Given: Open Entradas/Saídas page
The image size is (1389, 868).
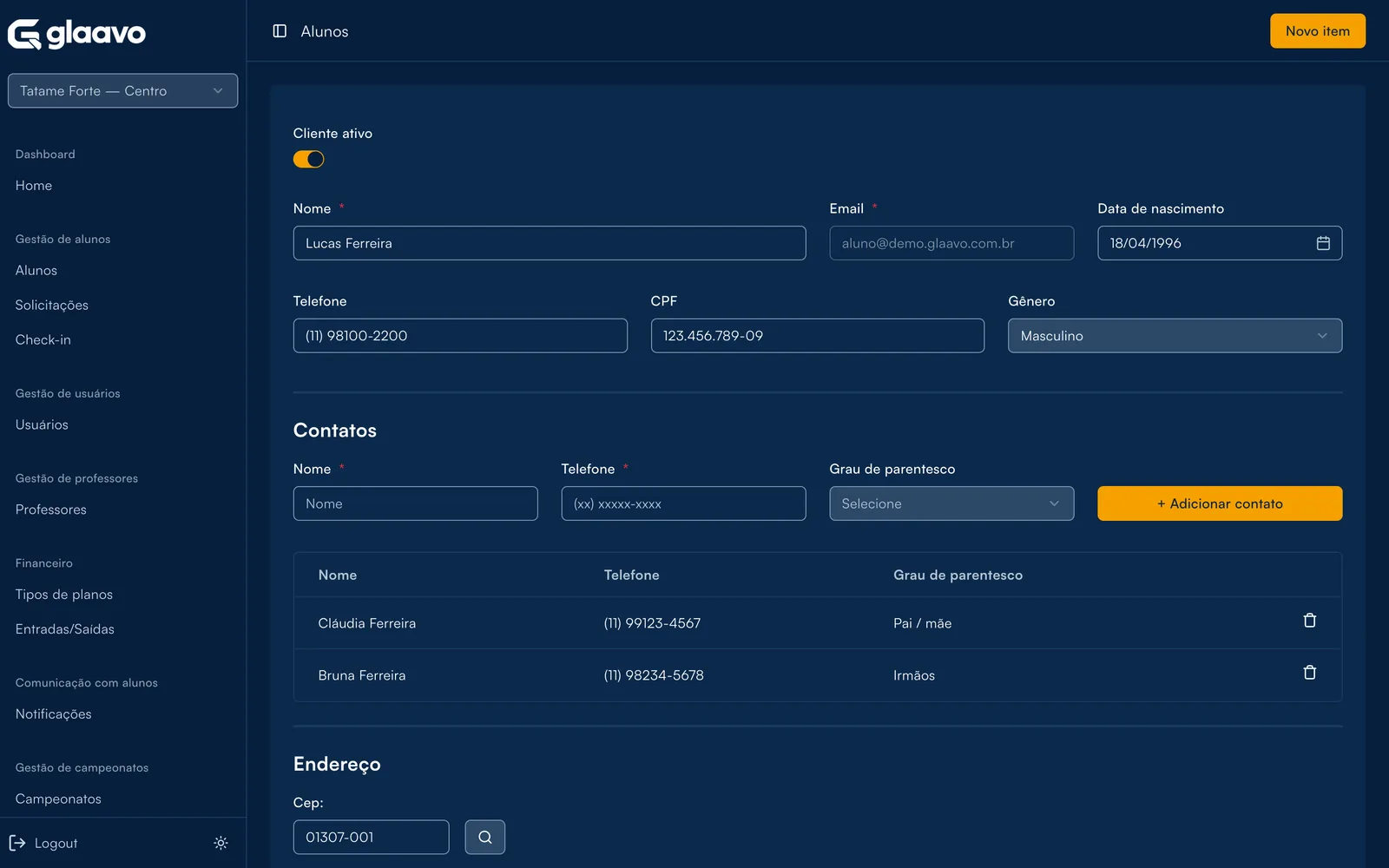Looking at the screenshot, I should (65, 630).
